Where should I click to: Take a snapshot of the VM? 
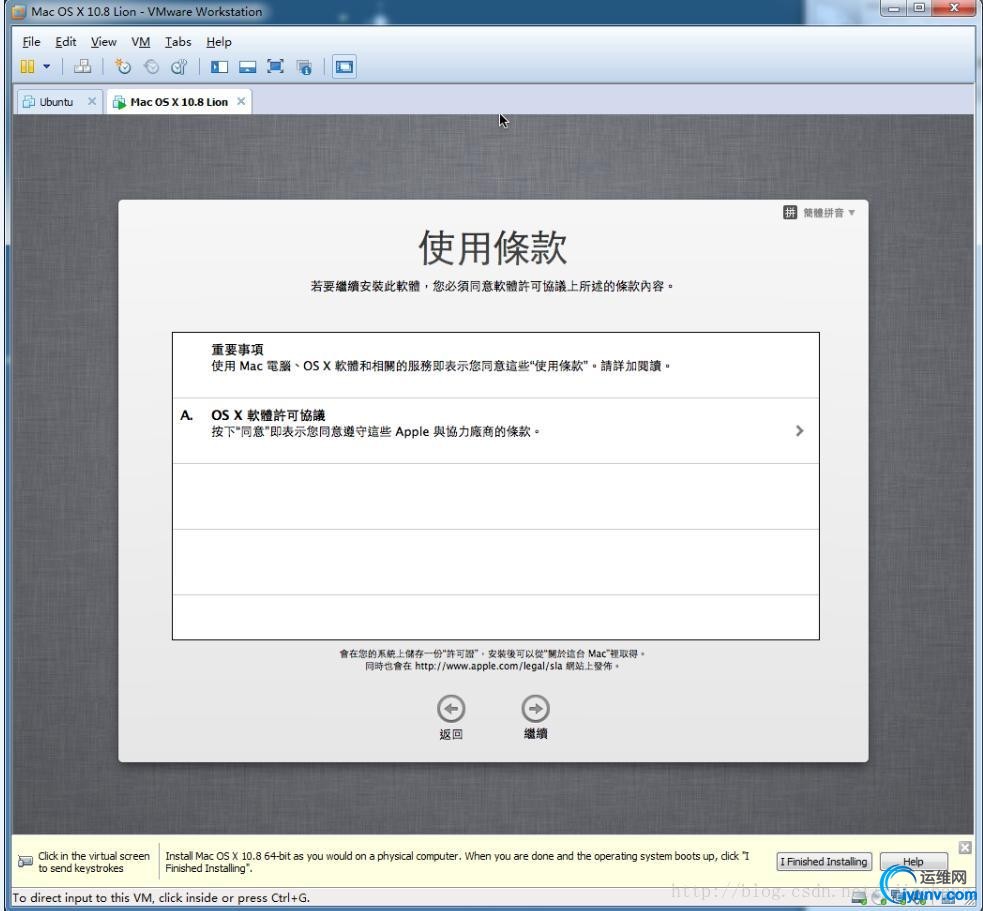click(x=122, y=66)
